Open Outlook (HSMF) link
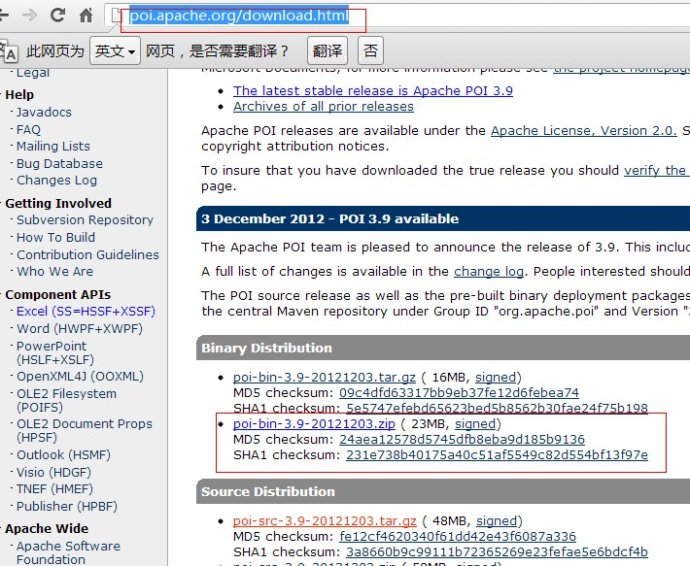 63,455
